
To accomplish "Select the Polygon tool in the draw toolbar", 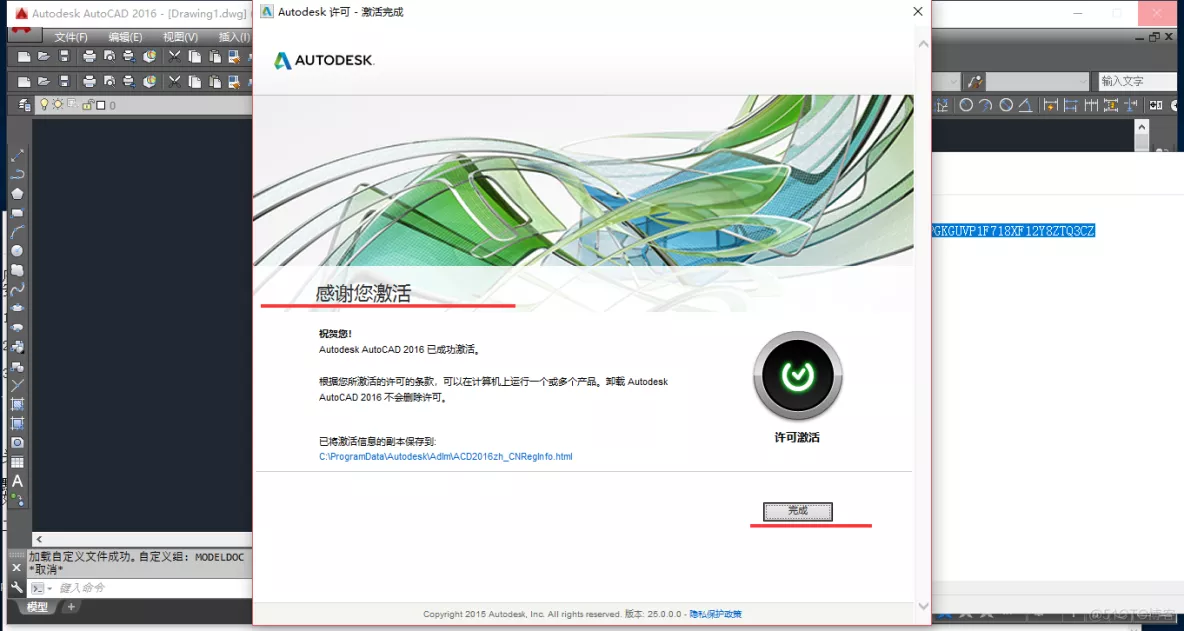I will (x=17, y=194).
